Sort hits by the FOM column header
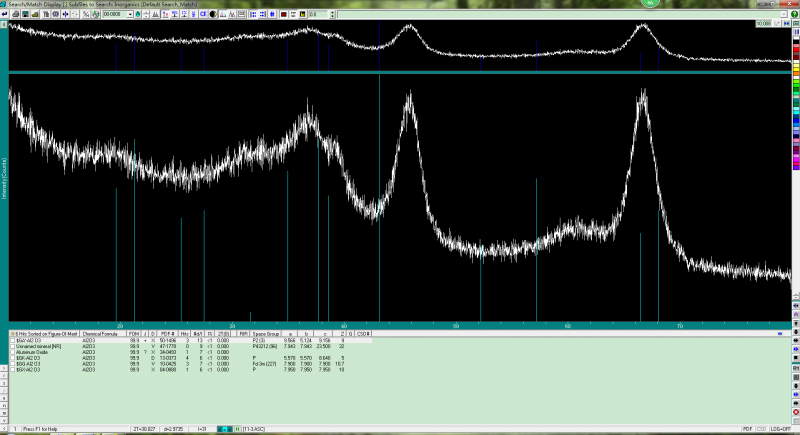 [133, 333]
